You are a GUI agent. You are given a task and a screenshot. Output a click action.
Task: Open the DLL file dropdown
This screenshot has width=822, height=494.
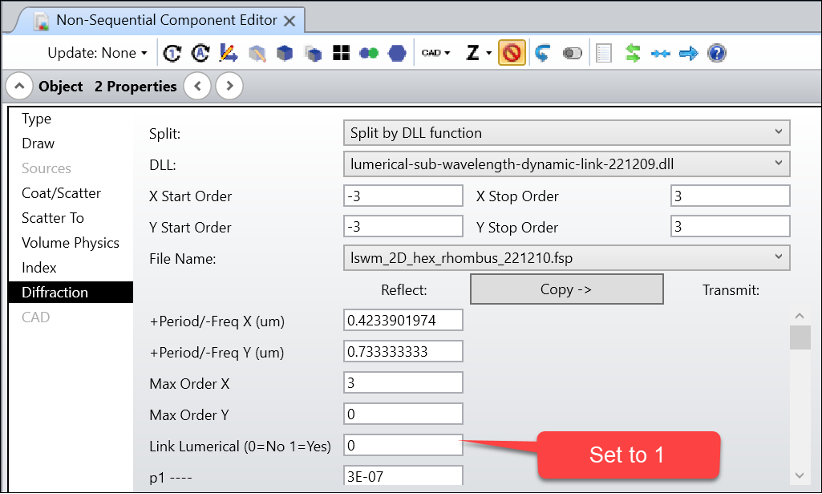tap(567, 165)
